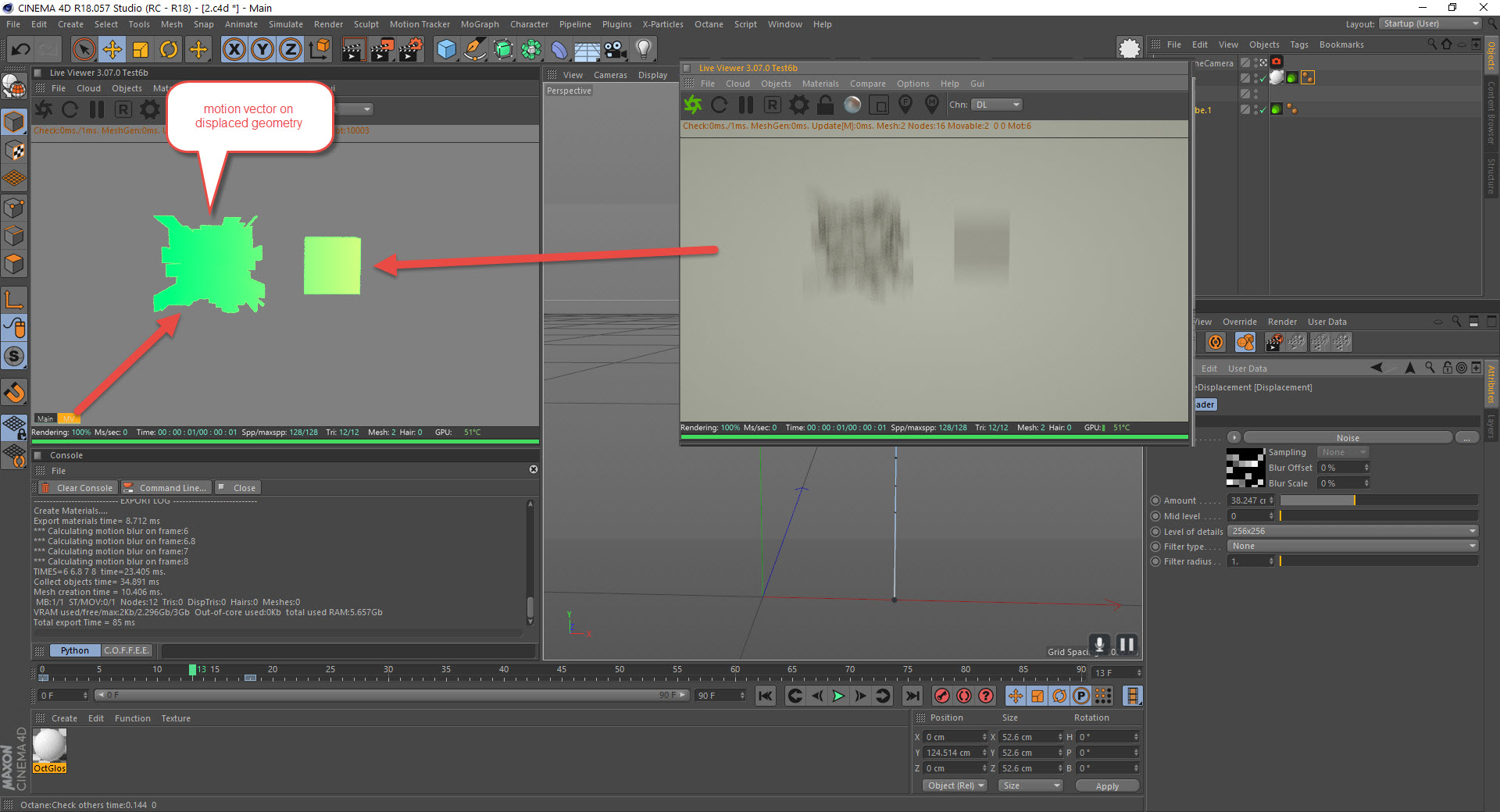Add a Camera object

click(616, 50)
